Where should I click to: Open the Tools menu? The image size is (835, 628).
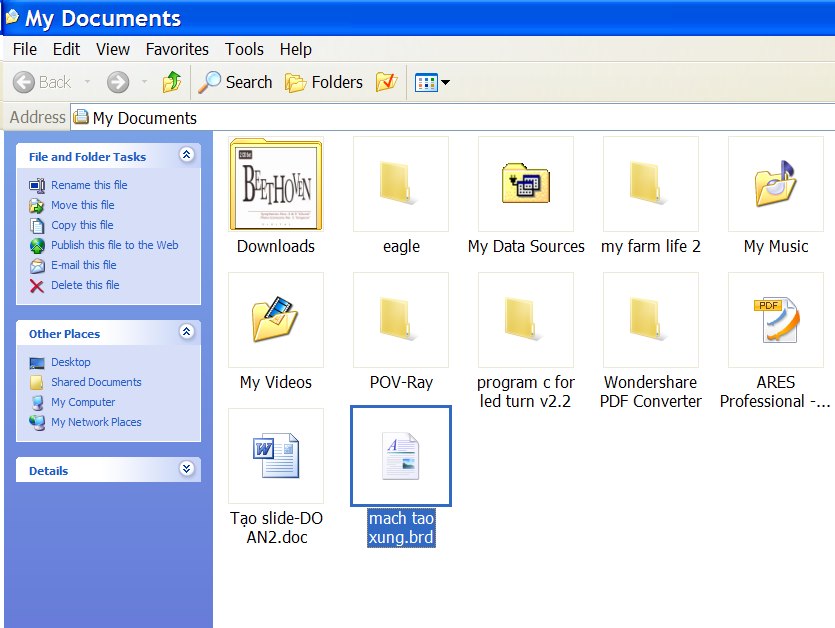coord(244,49)
